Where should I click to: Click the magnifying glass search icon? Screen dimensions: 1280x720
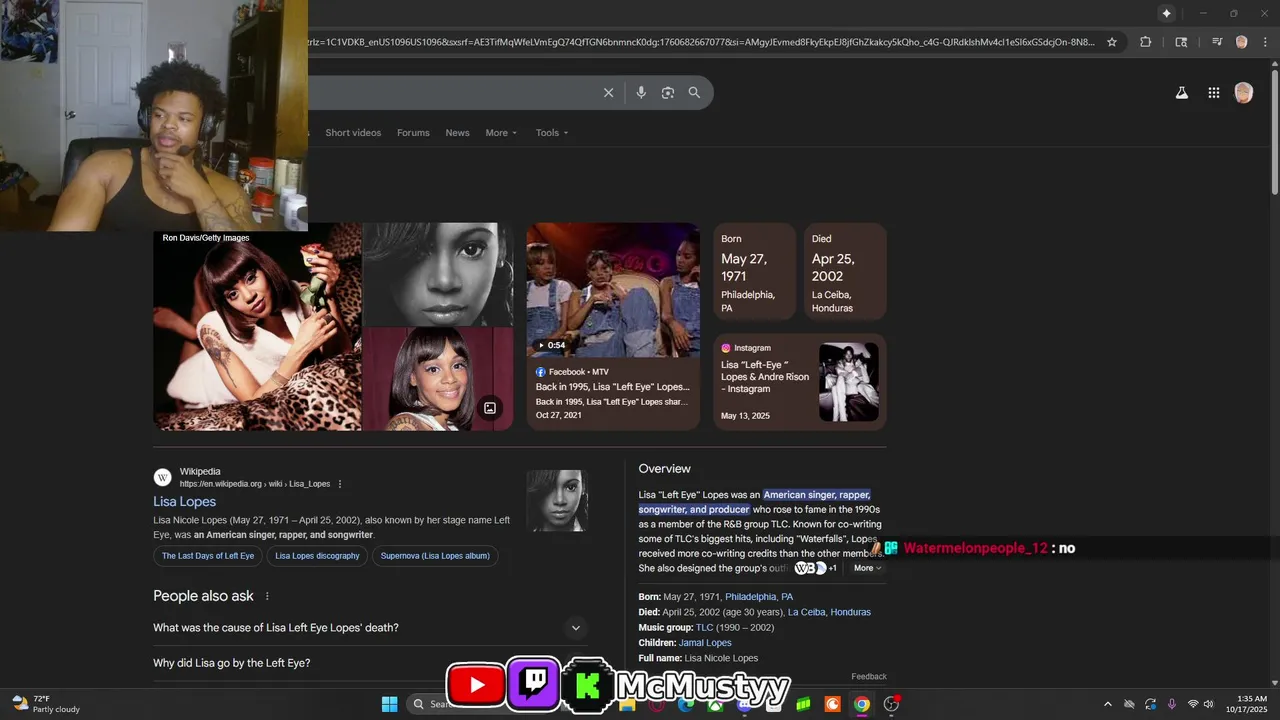(x=694, y=93)
